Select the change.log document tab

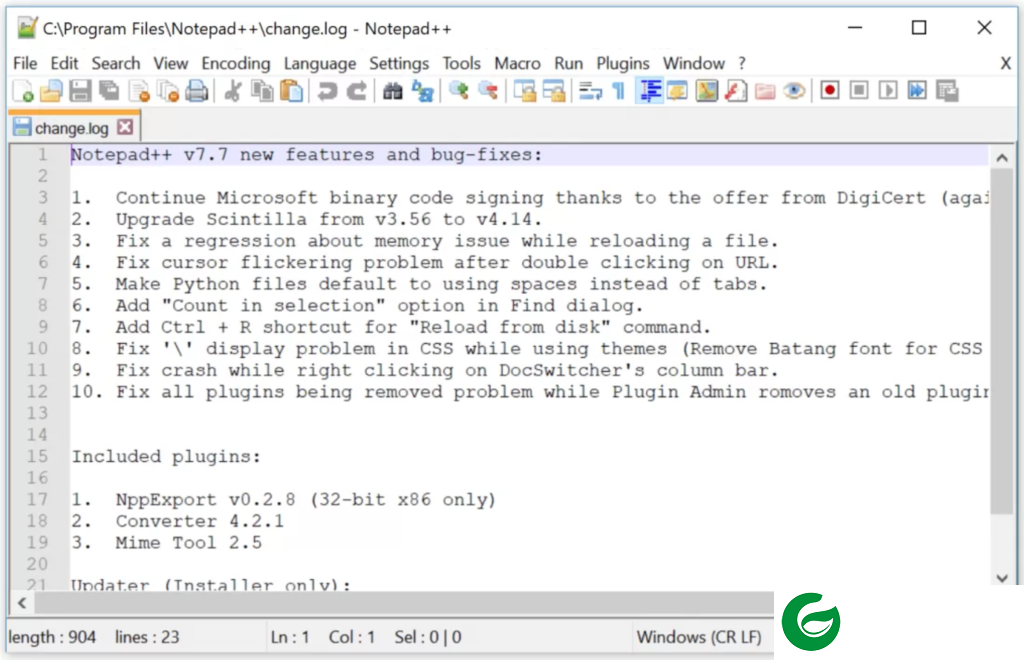tap(72, 128)
